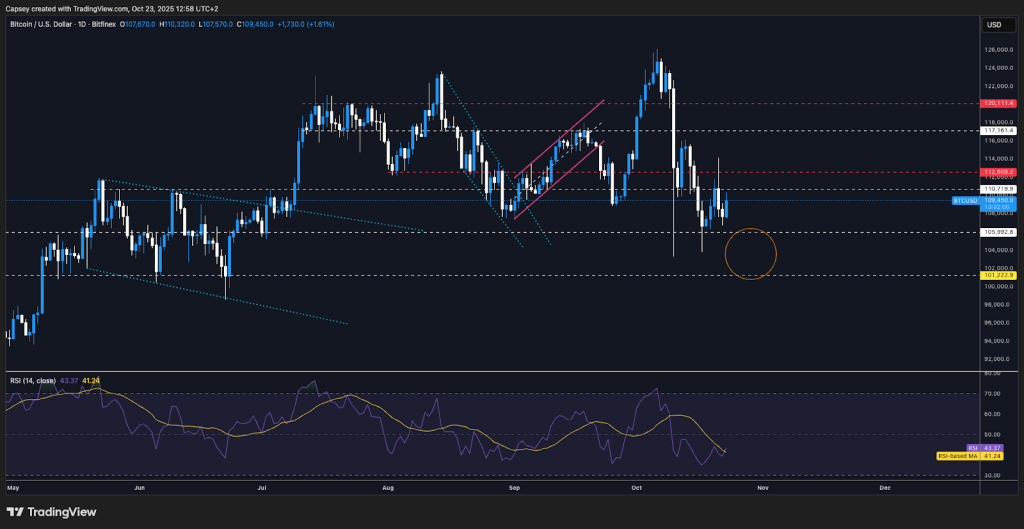The image size is (1024, 529).
Task: Open the USD currency selector
Action: point(993,25)
